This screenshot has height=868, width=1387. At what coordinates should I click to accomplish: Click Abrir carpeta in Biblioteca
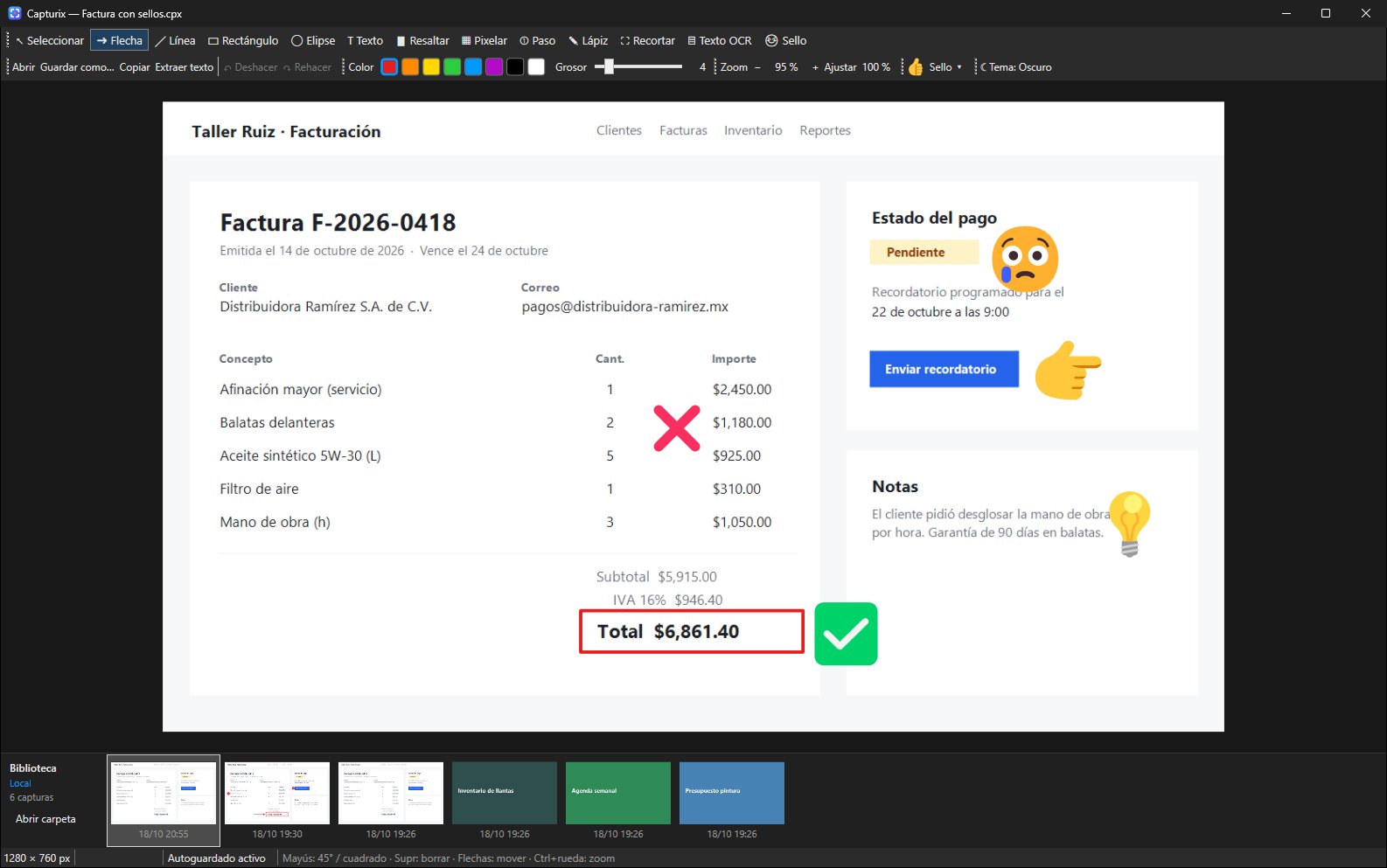pyautogui.click(x=45, y=819)
